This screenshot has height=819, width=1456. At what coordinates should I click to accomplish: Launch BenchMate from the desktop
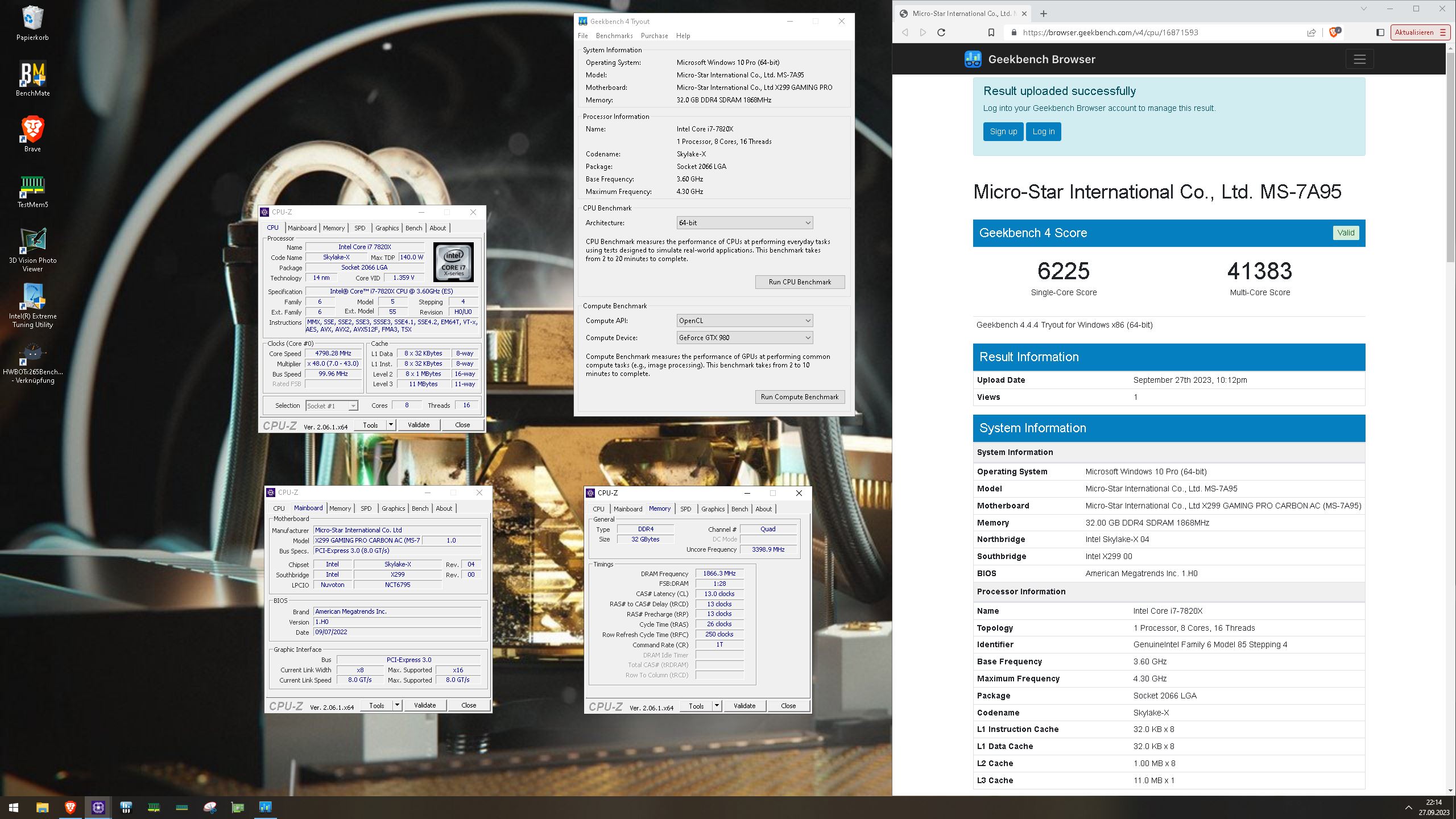(x=32, y=79)
